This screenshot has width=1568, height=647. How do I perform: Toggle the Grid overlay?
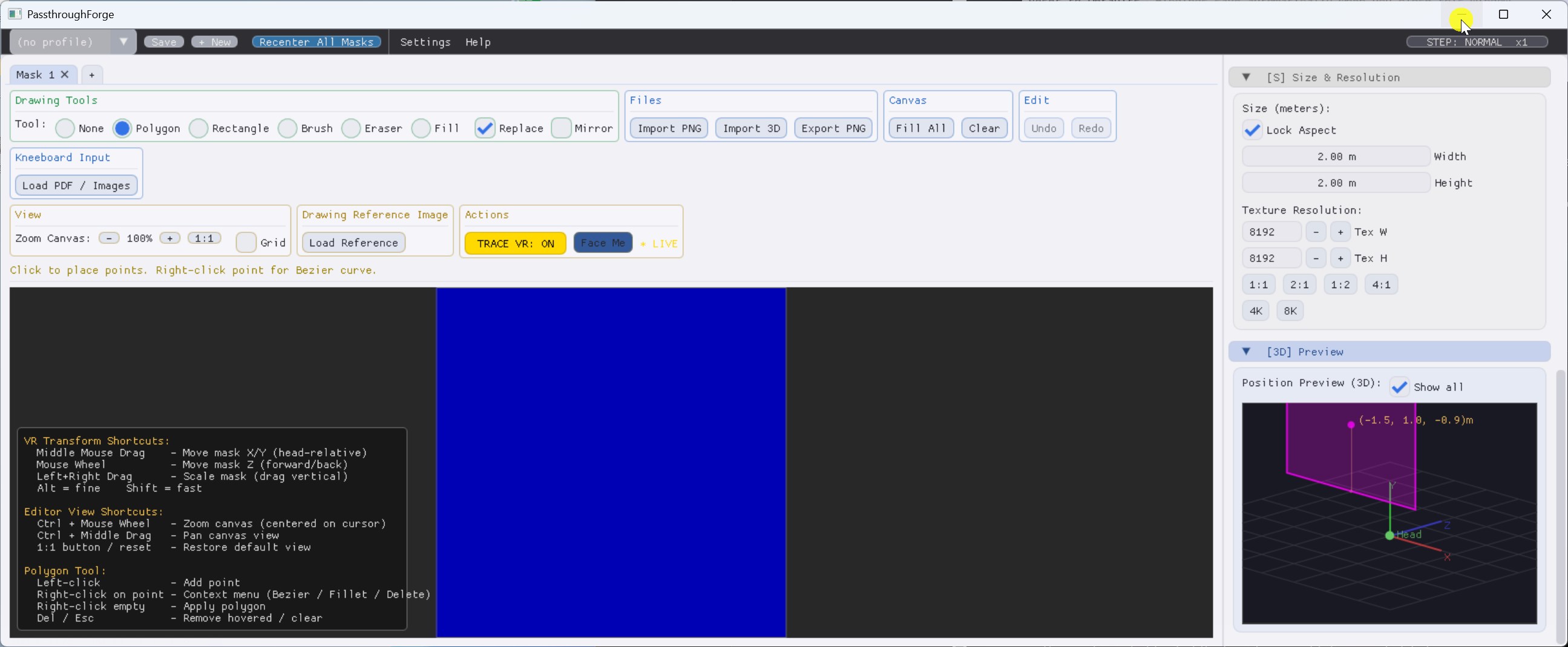click(x=245, y=241)
